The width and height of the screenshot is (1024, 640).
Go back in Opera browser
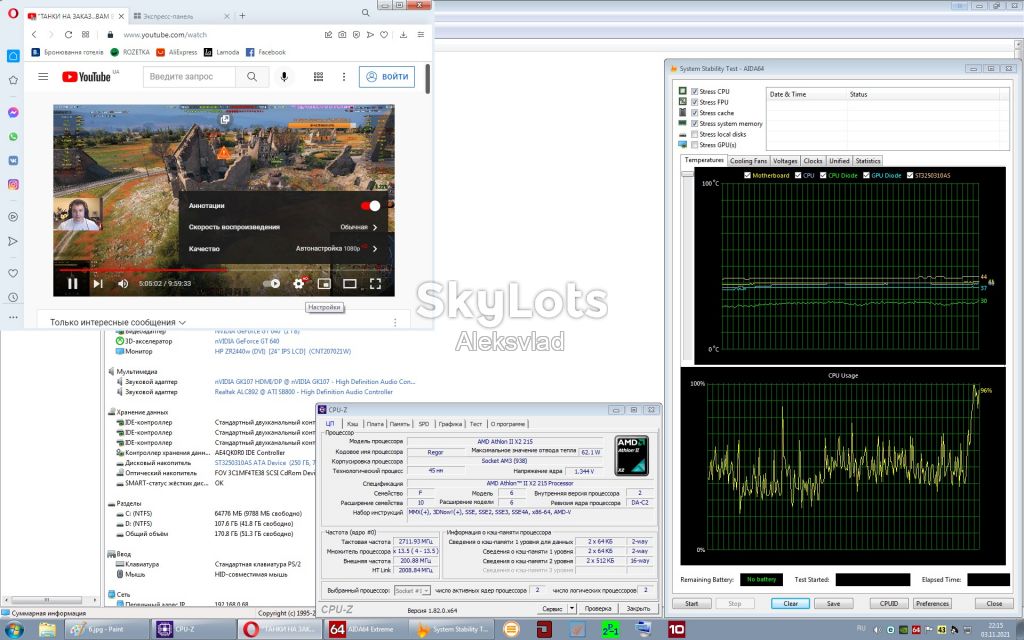pos(34,35)
